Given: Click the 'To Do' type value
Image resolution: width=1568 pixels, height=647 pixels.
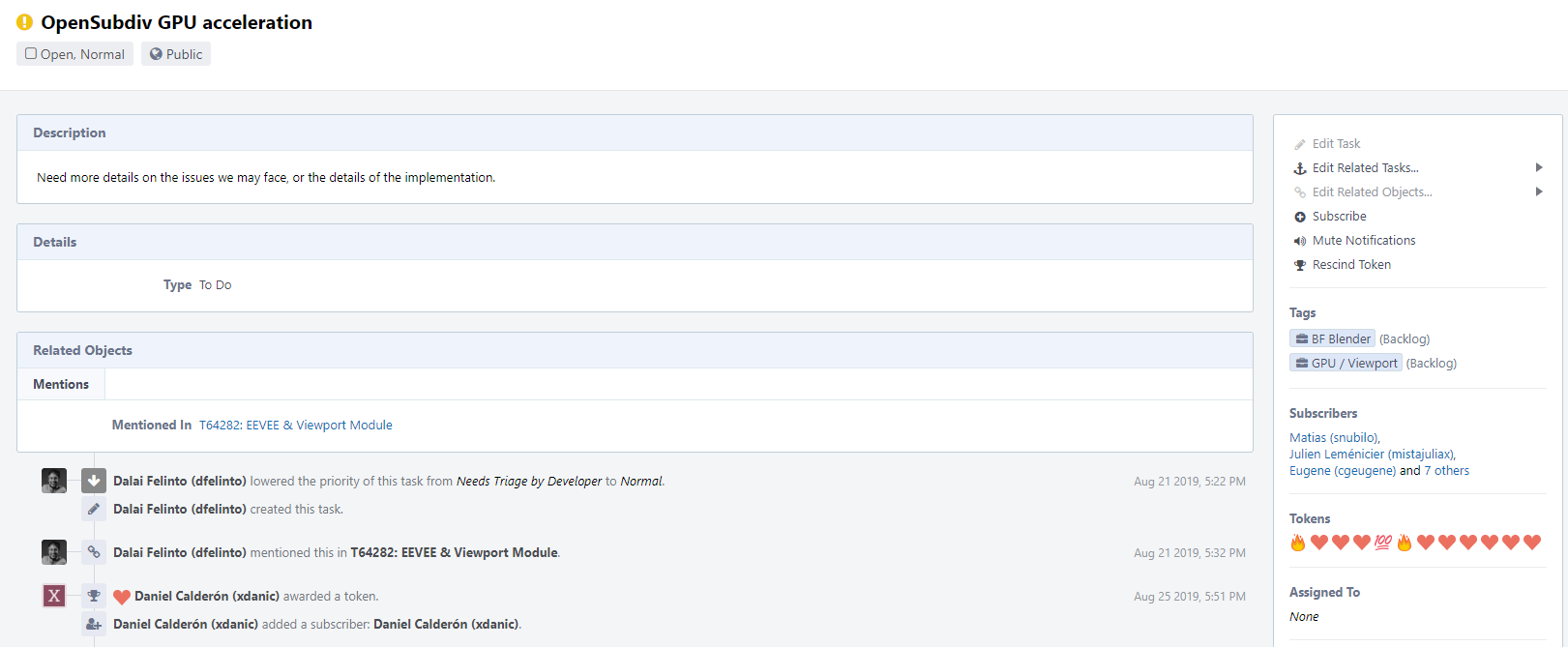Looking at the screenshot, I should [215, 285].
